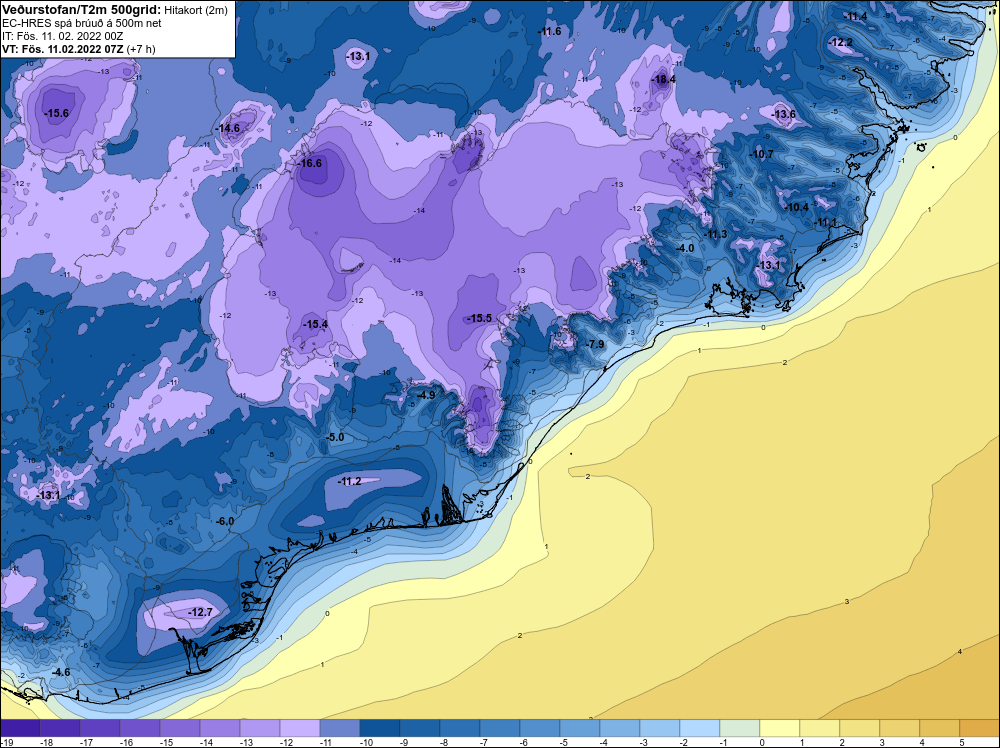Click the '-13' label on the legend scale

(246, 742)
